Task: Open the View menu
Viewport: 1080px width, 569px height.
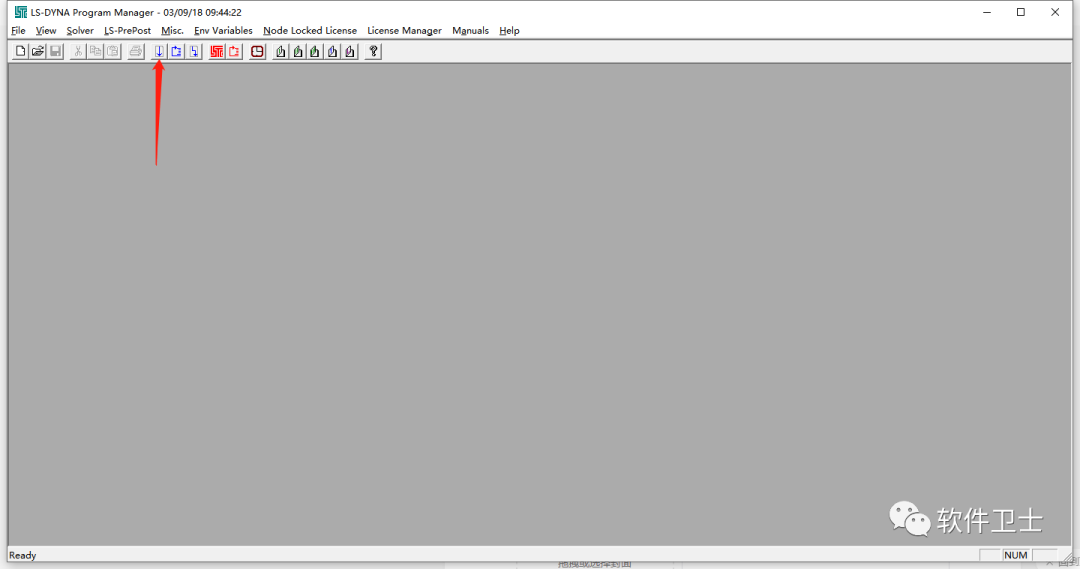Action: [46, 30]
